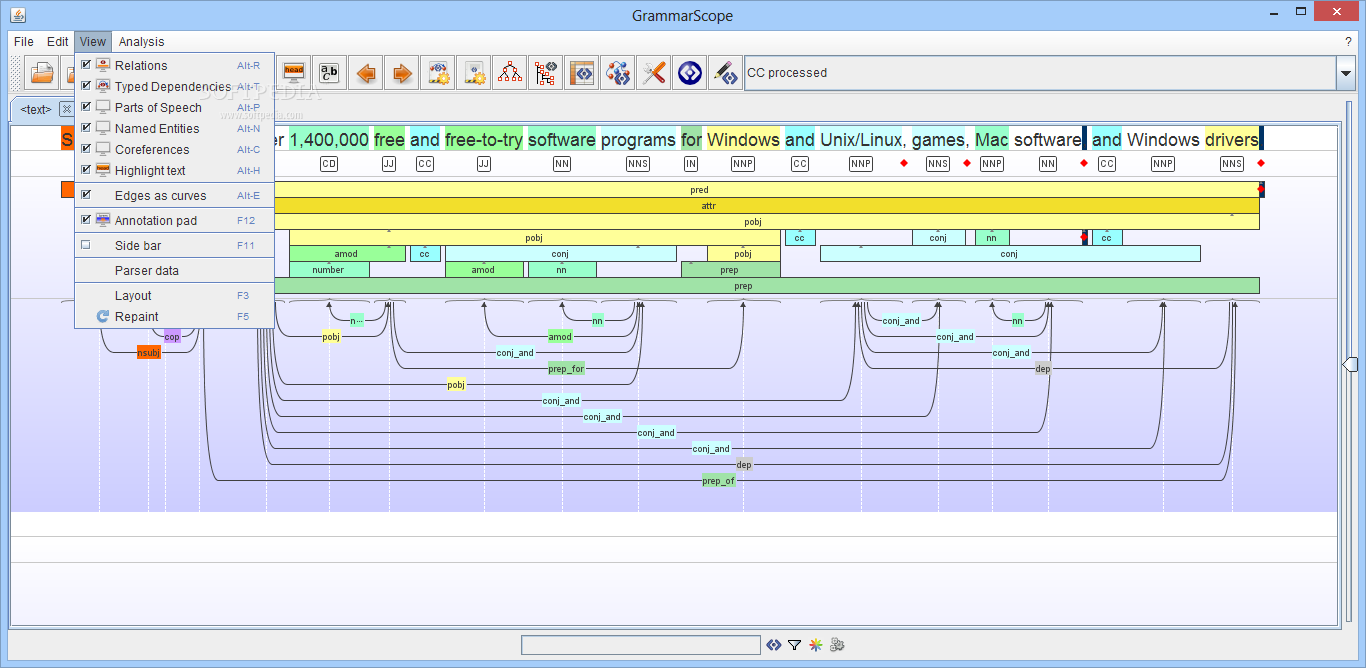Open the Analysis menu
The width and height of the screenshot is (1366, 668).
click(x=141, y=42)
